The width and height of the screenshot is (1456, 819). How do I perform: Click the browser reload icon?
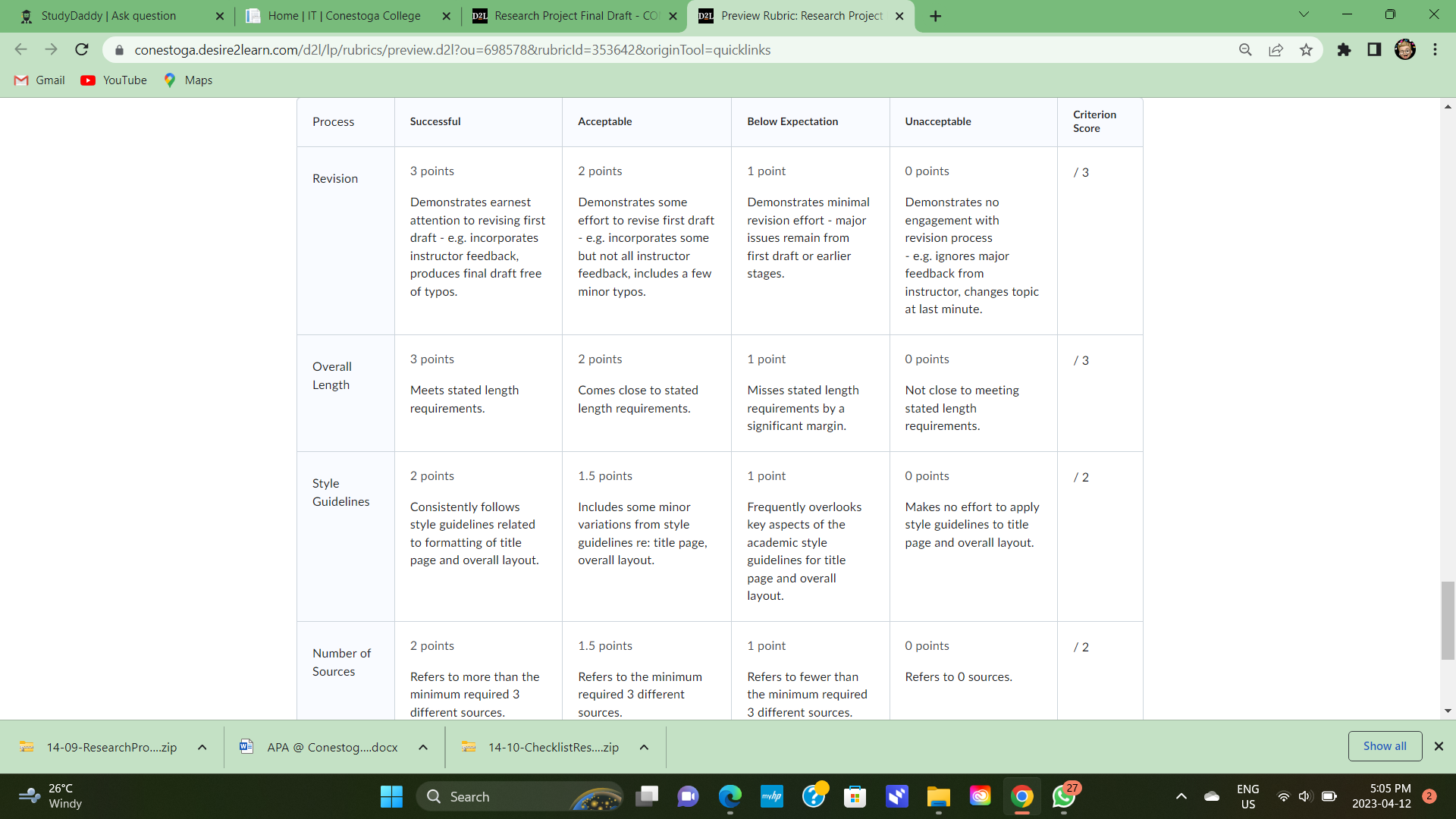tap(82, 50)
